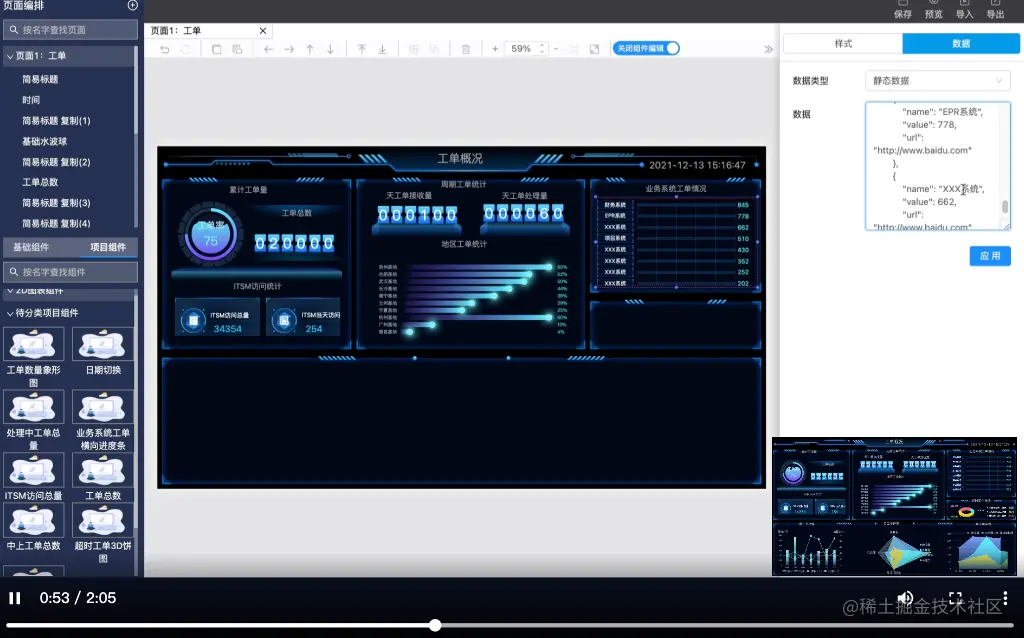
Task: Click 导出 export button in header
Action: [995, 10]
